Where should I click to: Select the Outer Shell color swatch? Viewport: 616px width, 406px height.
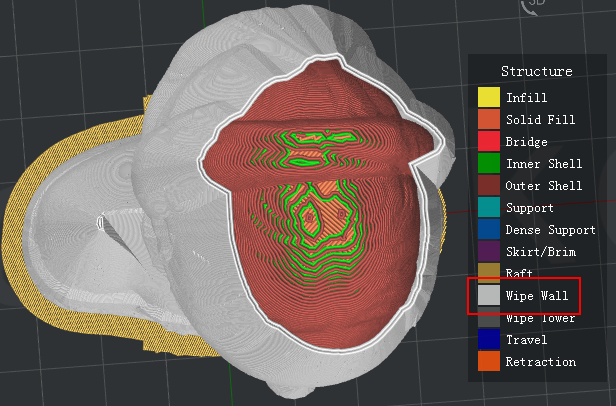click(x=488, y=186)
